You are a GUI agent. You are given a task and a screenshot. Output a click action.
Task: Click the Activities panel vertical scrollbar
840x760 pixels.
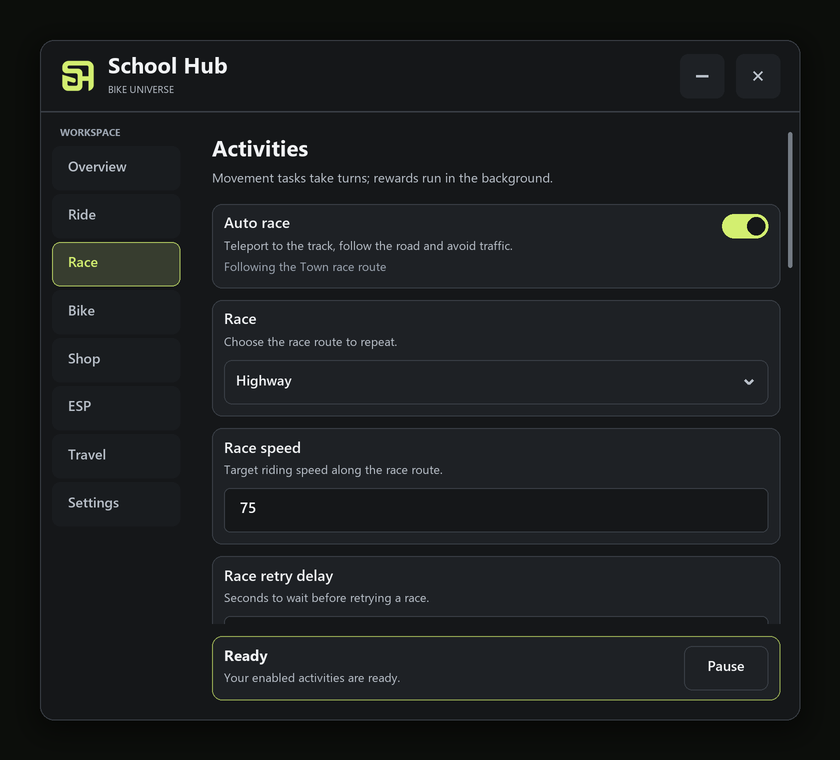[790, 199]
